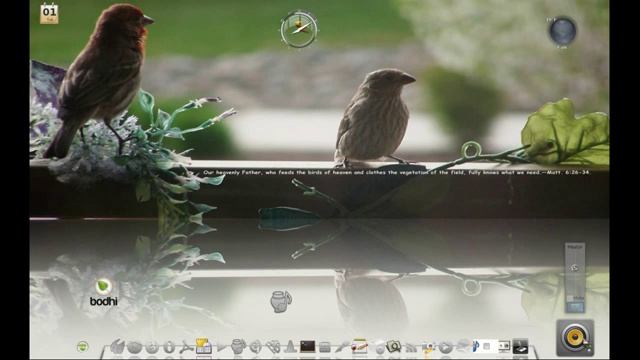Screen dimensions: 640x360
Task: Click the vertical mixer volume slider
Action: [x=575, y=271]
